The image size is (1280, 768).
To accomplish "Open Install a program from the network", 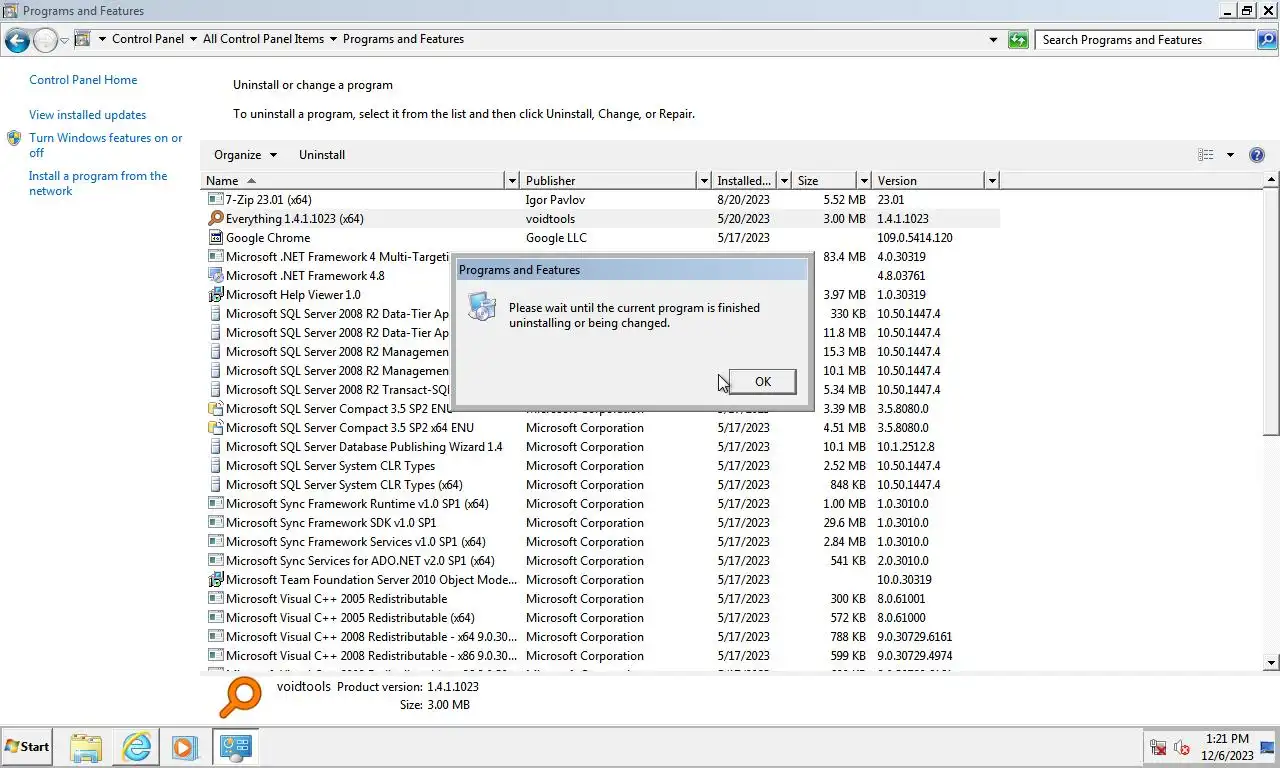I will pos(98,184).
